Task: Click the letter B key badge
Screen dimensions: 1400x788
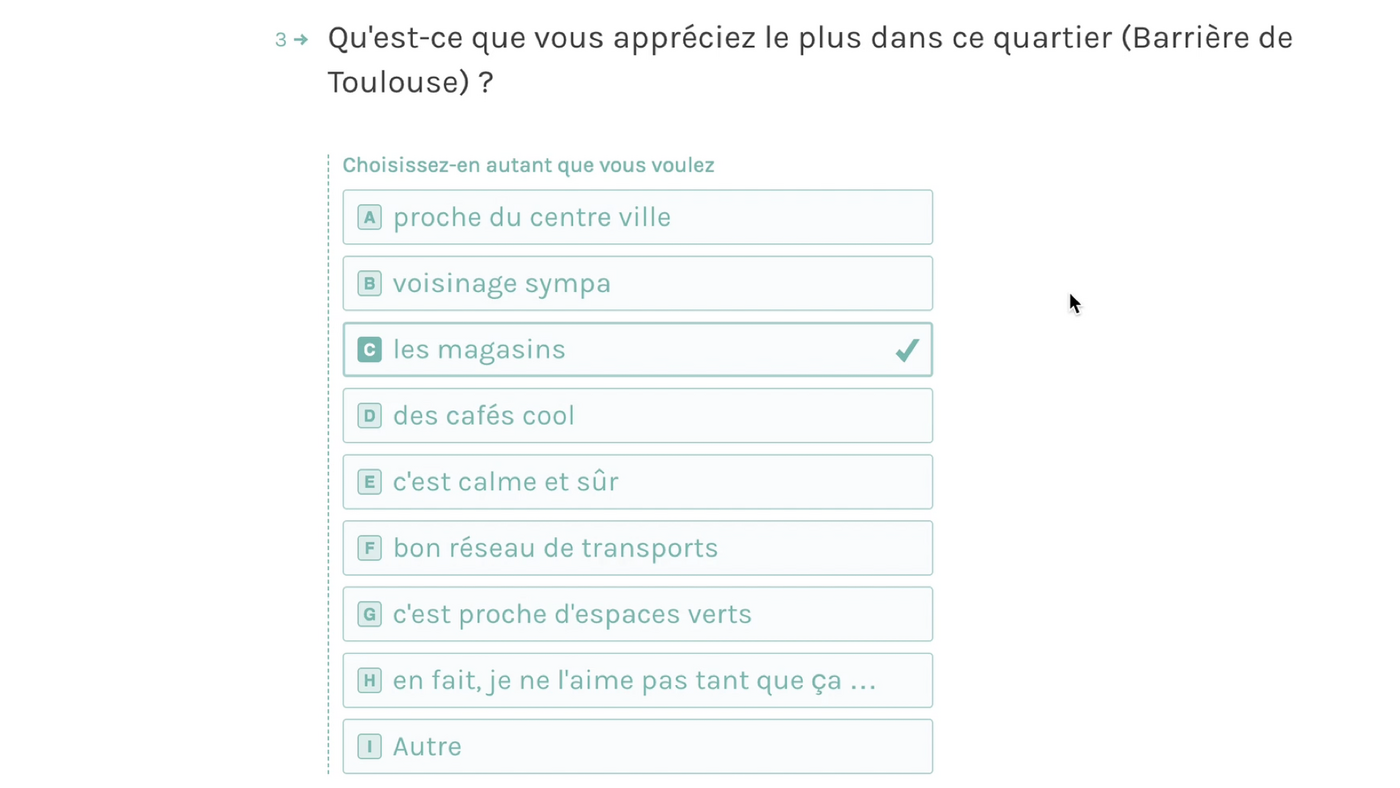Action: tap(370, 283)
